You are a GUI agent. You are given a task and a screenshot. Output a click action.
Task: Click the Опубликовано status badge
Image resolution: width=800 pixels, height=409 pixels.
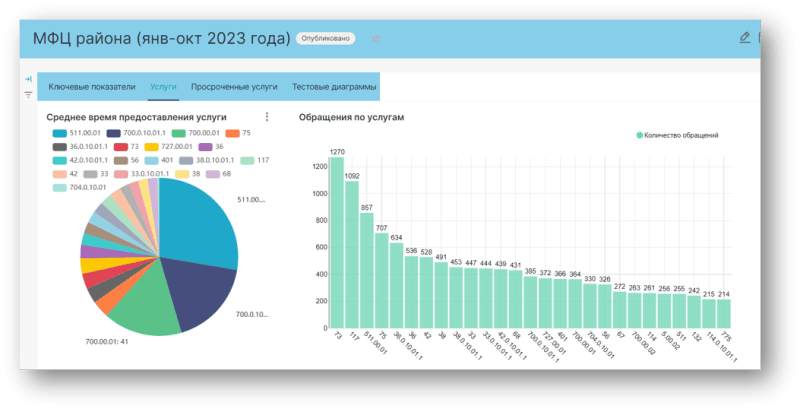tap(326, 39)
